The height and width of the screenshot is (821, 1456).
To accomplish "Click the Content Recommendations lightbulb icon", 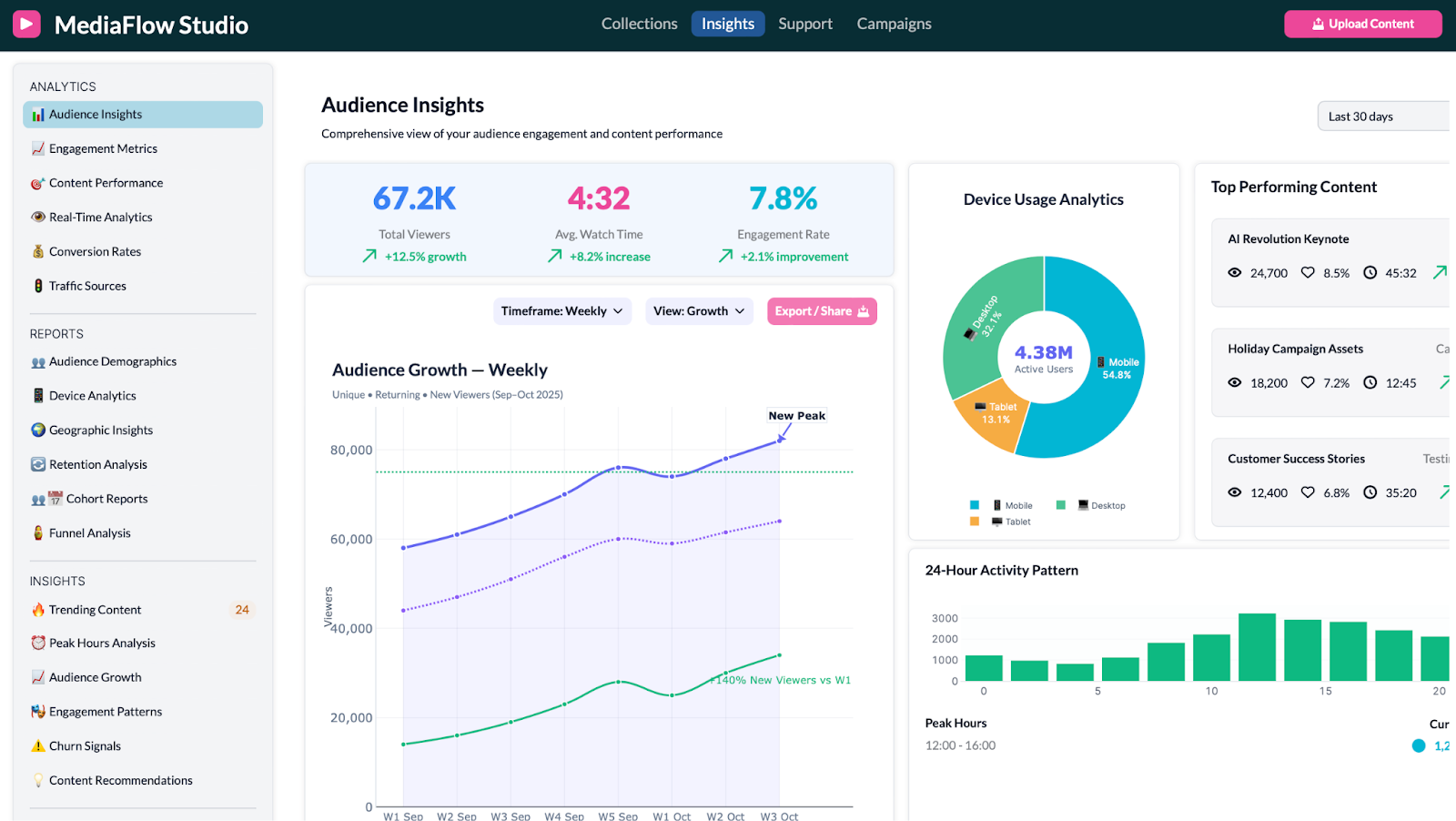I will click(x=38, y=781).
